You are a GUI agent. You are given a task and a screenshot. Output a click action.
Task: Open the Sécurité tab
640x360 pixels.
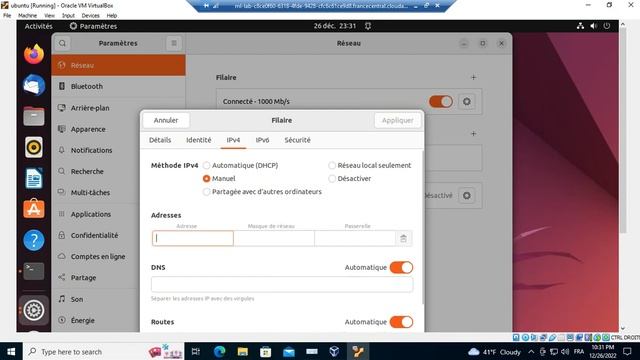click(298, 140)
